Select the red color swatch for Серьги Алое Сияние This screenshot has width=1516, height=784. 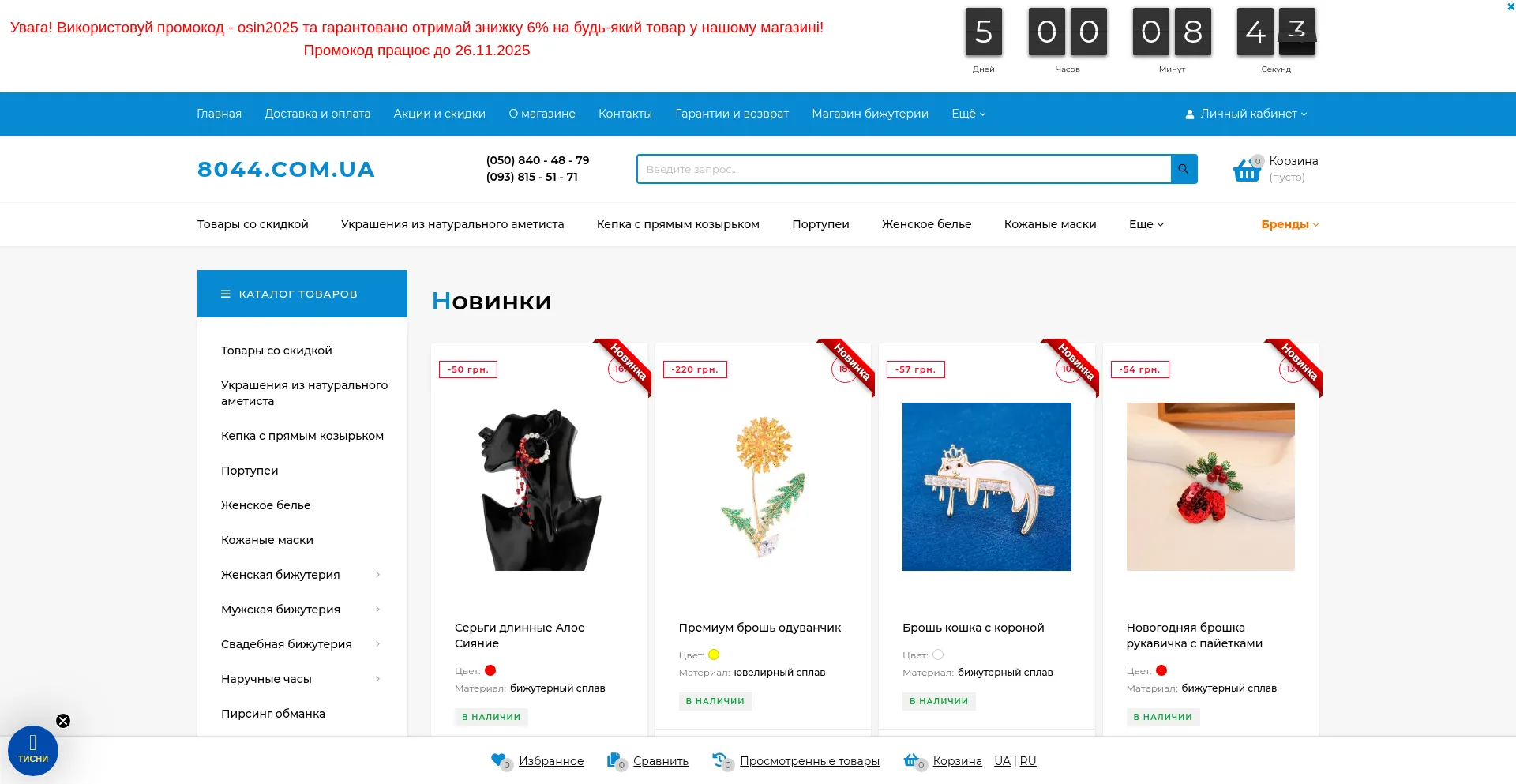pyautogui.click(x=490, y=670)
